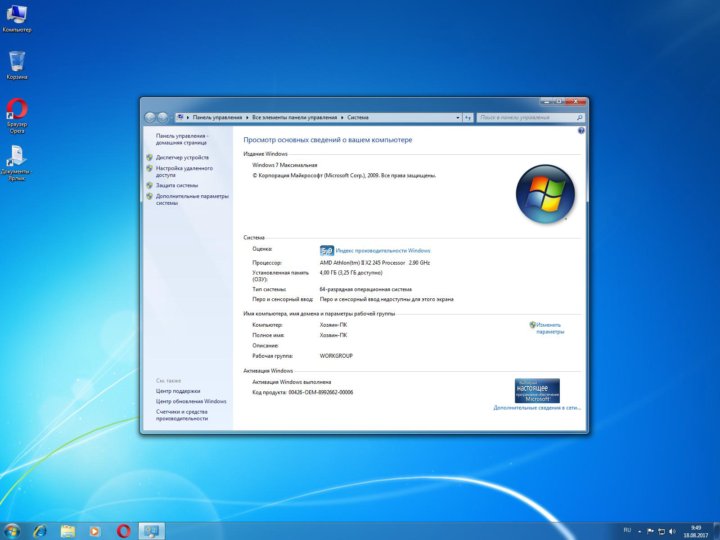The image size is (720, 540).
Task: Click the Все элементы панели управления breadcrumb
Action: coord(294,118)
